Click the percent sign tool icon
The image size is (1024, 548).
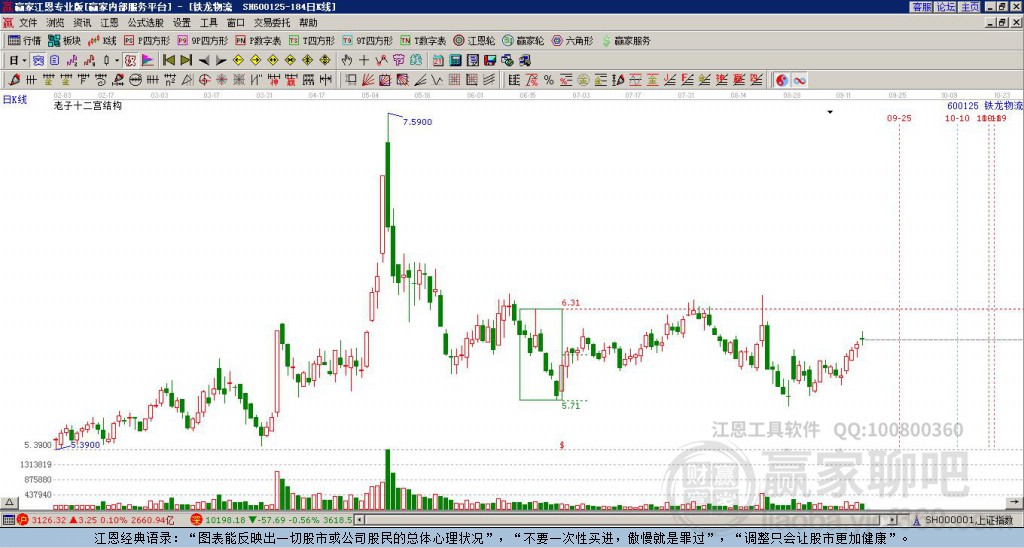549,80
